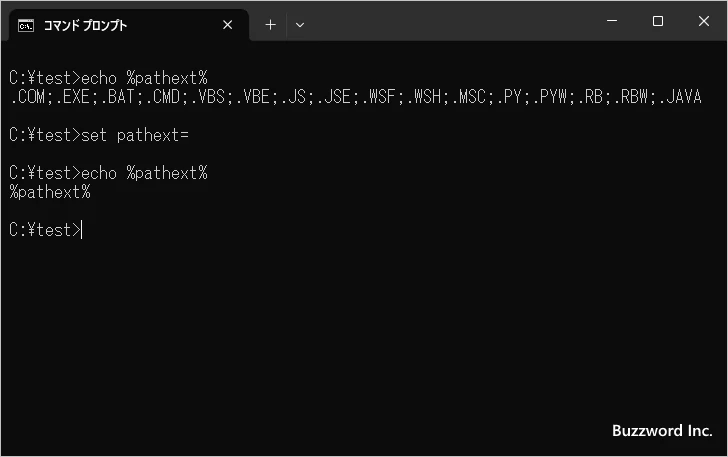Minimize the terminal window
Screen dimensions: 728x457
click(612, 21)
